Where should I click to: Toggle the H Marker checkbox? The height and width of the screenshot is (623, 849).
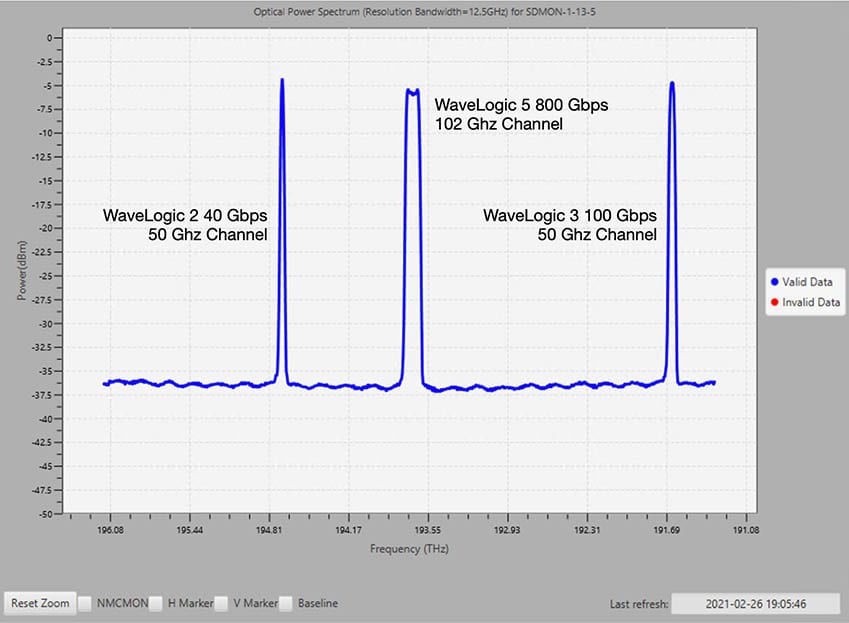pyautogui.click(x=156, y=604)
